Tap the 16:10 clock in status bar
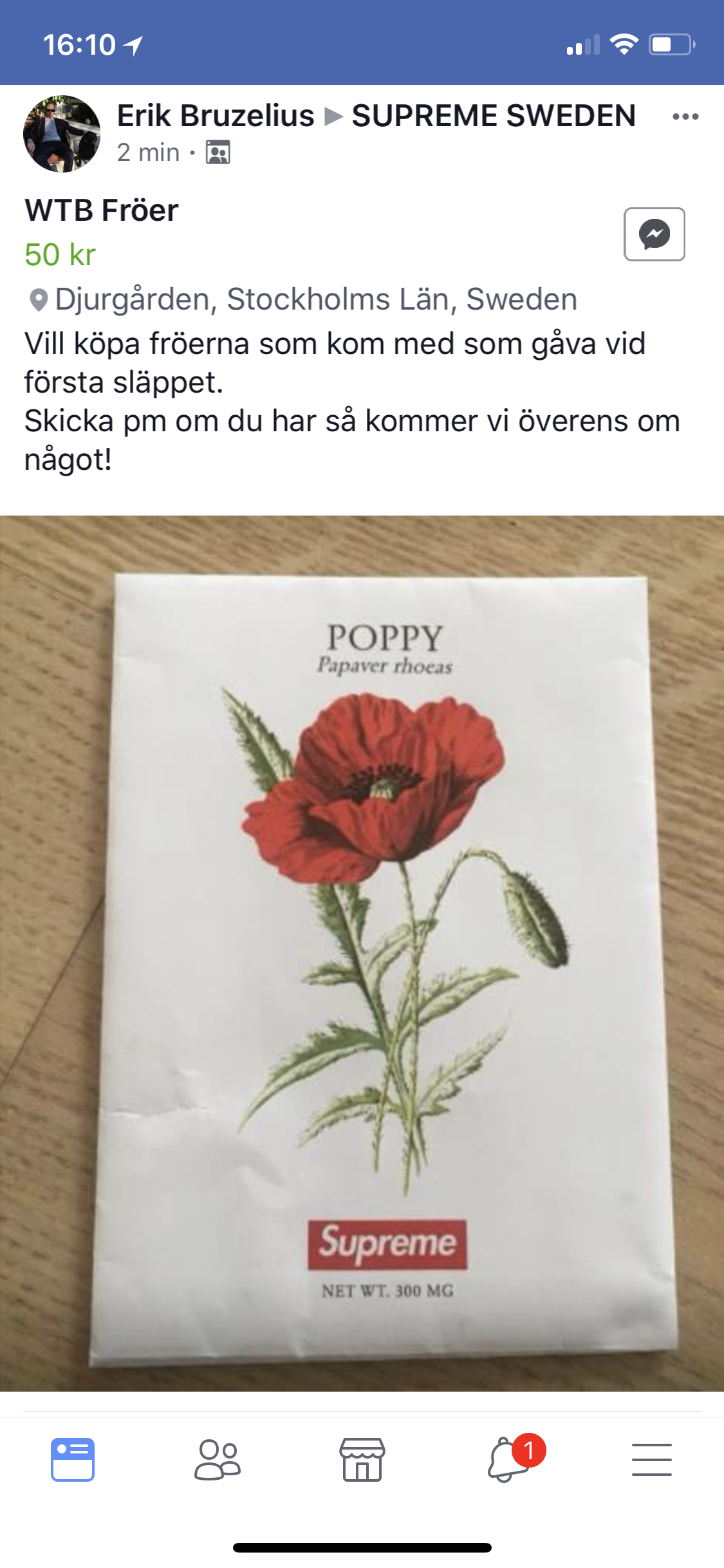The image size is (724, 1568). point(79,44)
